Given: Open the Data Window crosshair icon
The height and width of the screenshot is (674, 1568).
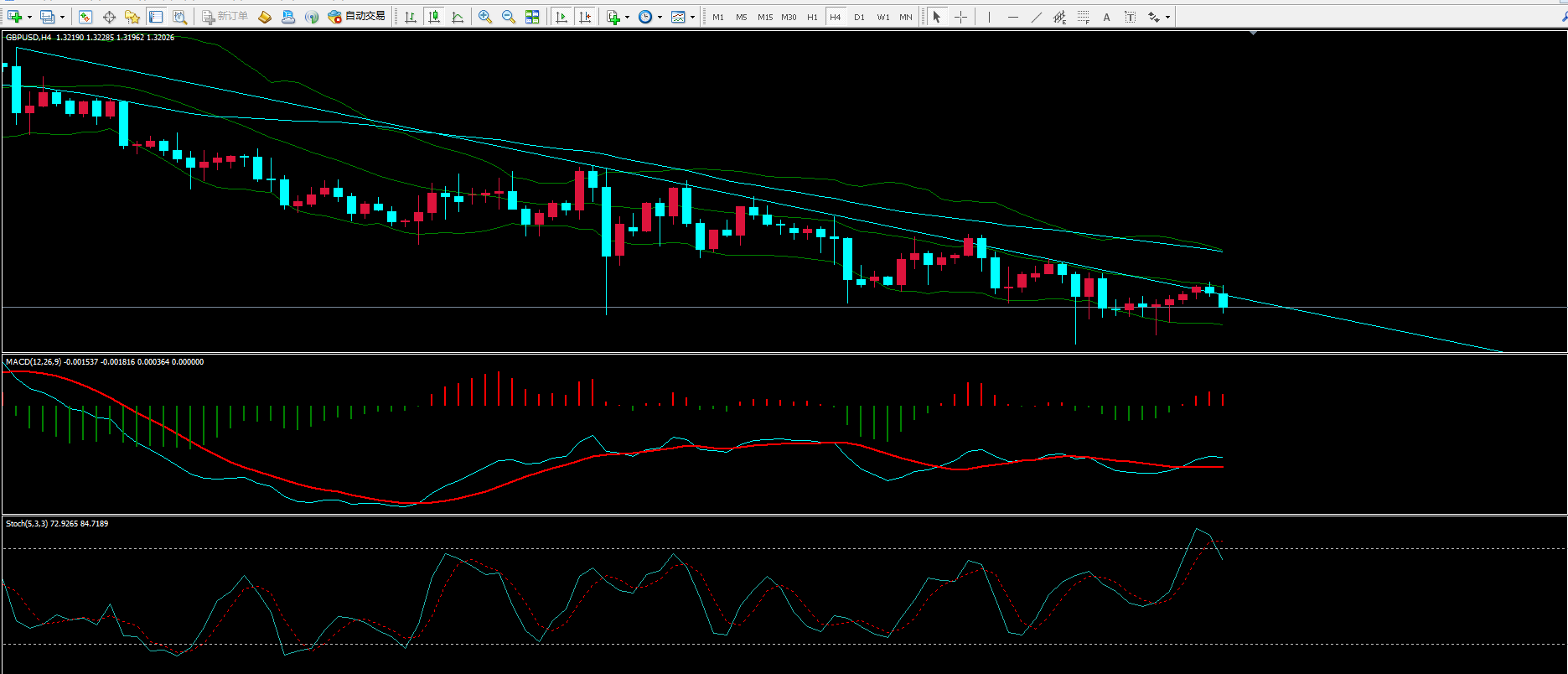Looking at the screenshot, I should tap(109, 17).
